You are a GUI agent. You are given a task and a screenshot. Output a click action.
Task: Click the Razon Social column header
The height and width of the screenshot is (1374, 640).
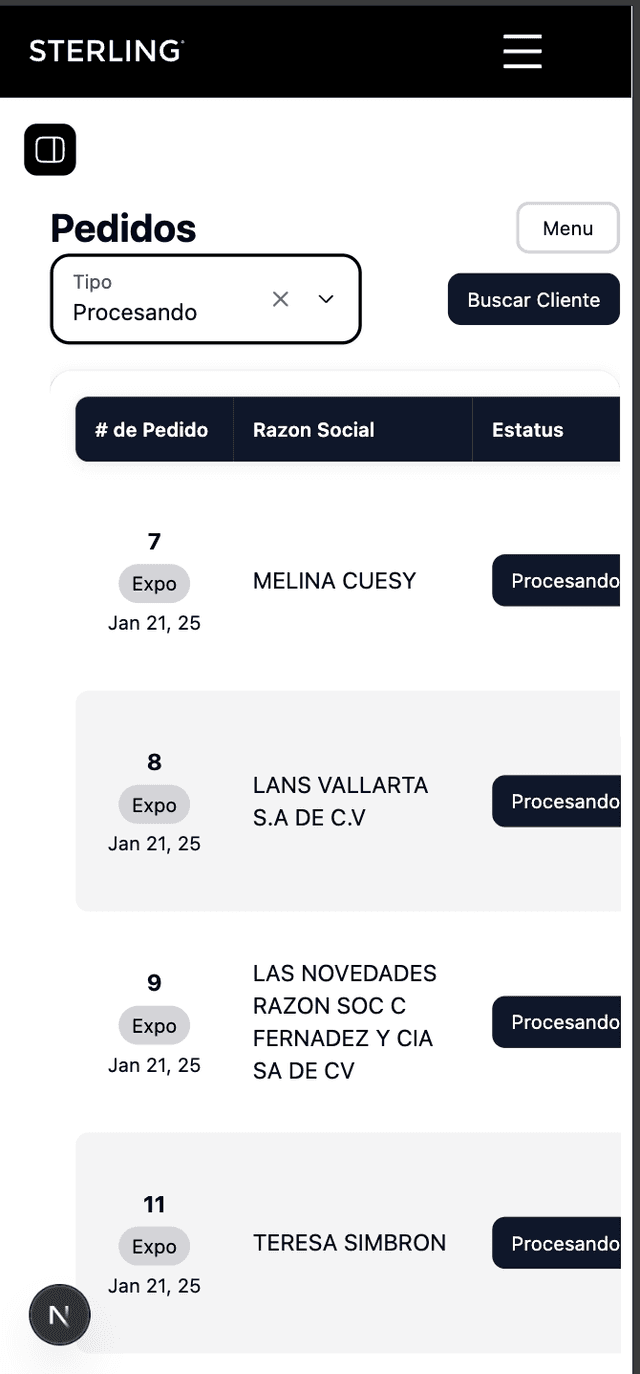pyautogui.click(x=314, y=430)
